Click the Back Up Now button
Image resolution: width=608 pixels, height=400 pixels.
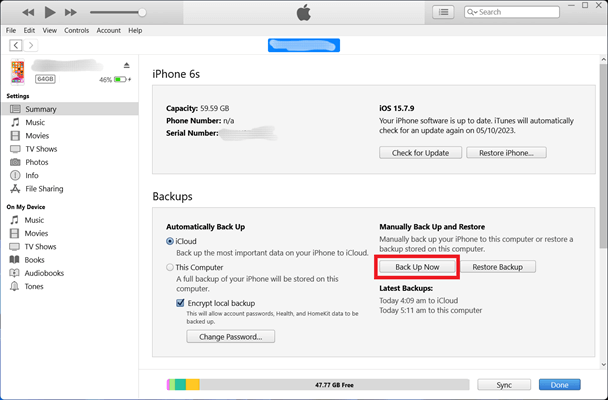coord(417,267)
